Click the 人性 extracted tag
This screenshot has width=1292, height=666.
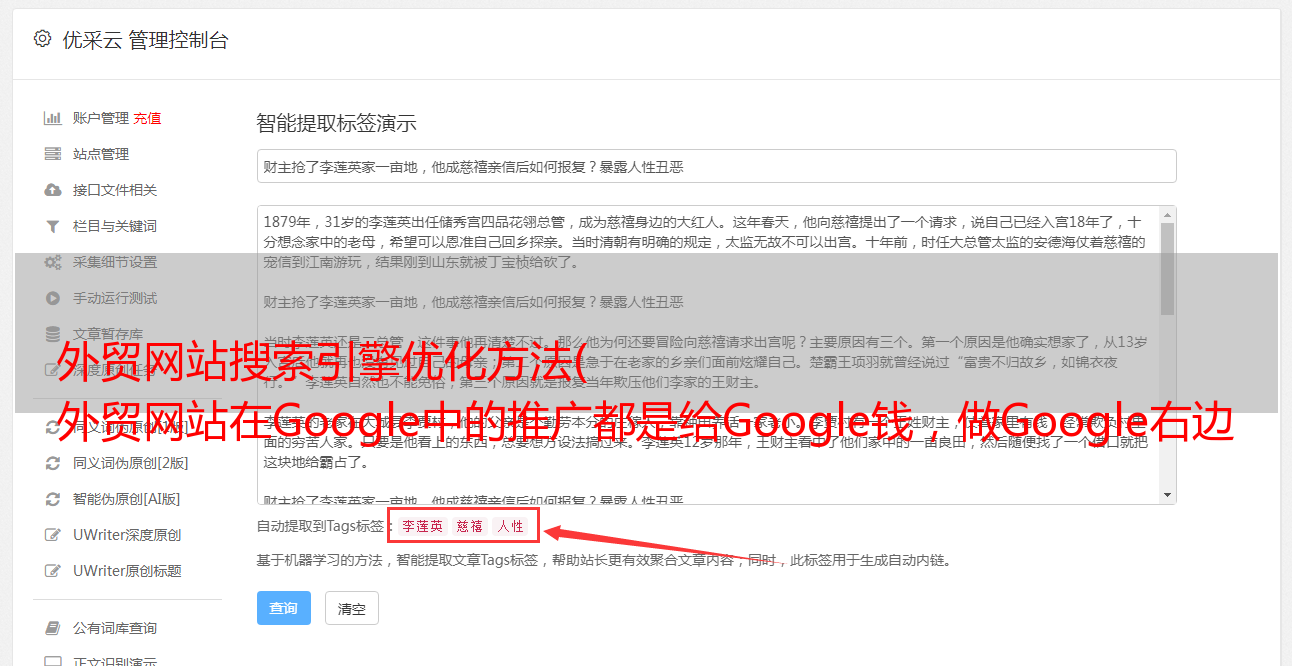[x=510, y=526]
